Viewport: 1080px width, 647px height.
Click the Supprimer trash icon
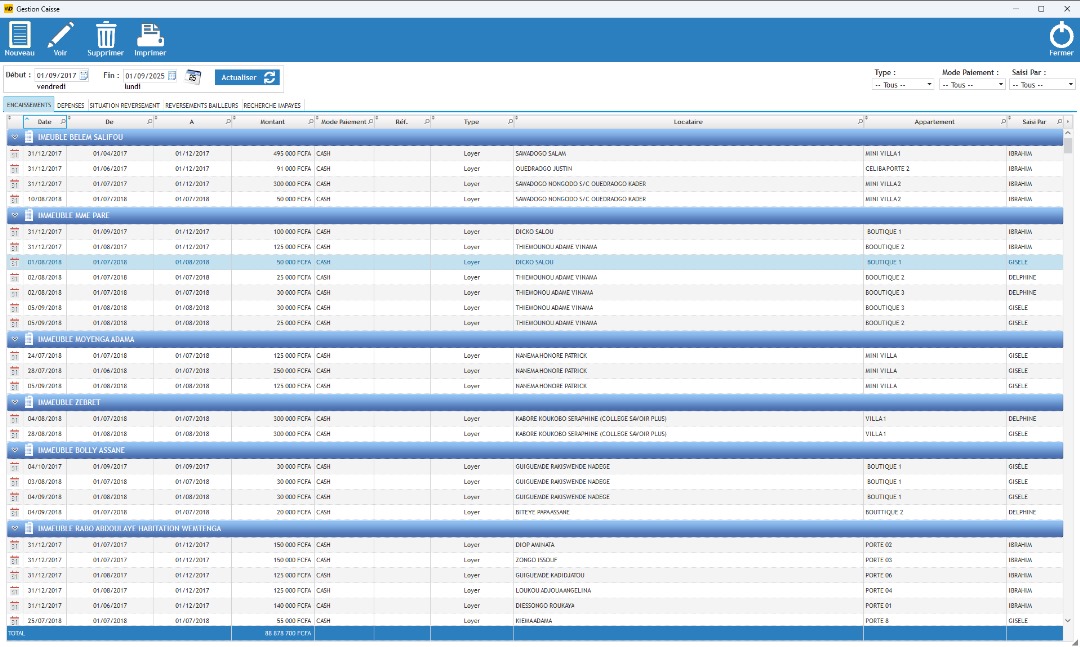[104, 36]
